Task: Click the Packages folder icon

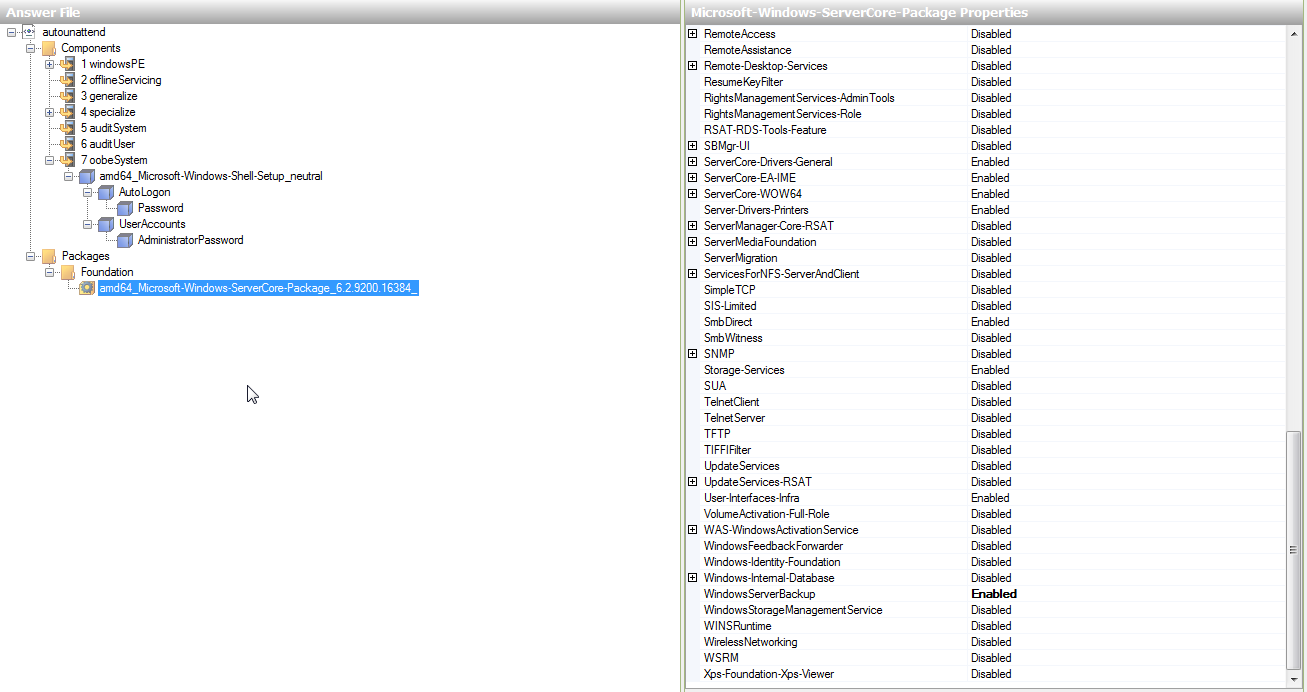Action: [x=49, y=256]
